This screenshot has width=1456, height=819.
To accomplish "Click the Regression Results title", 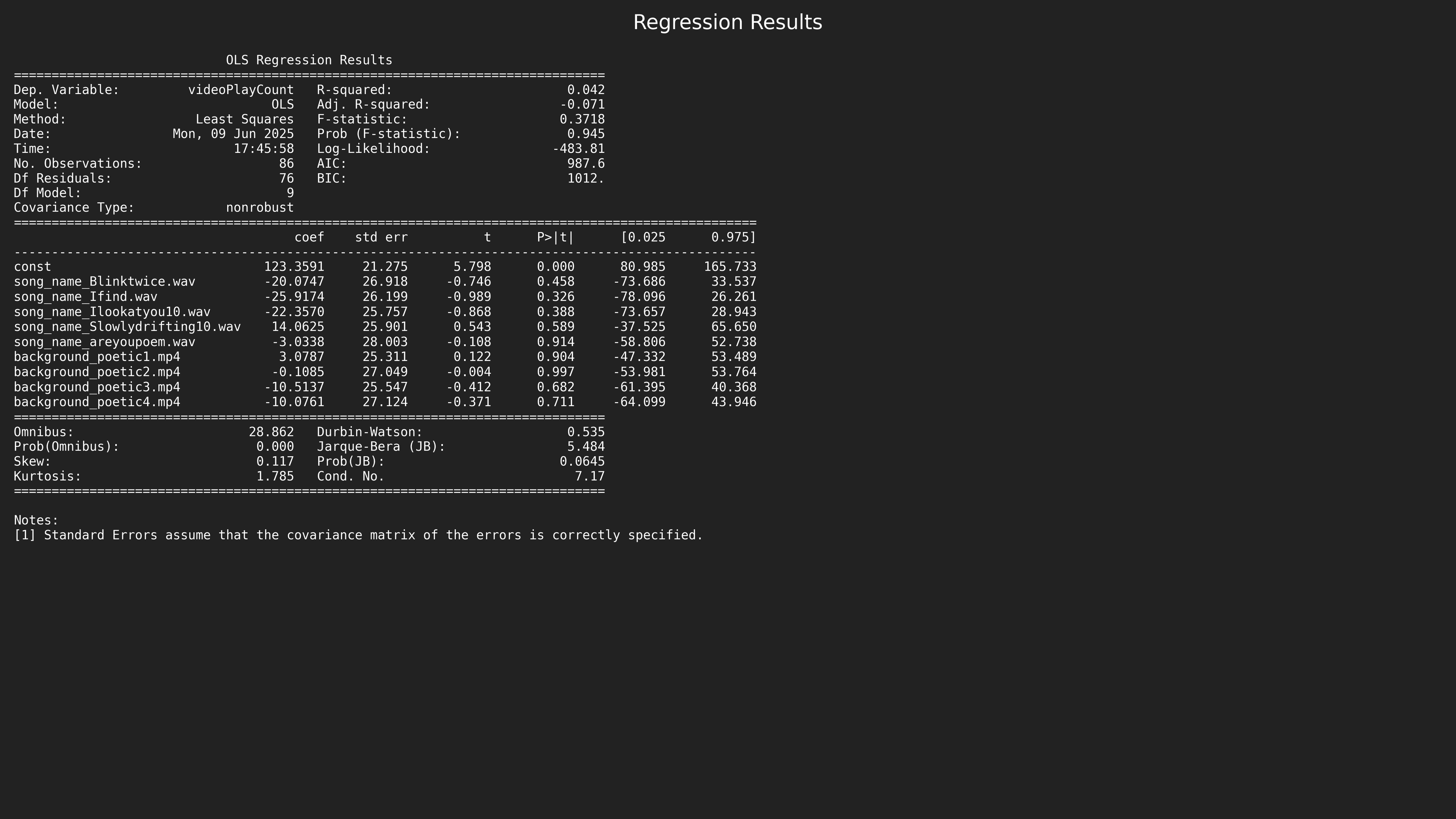I will pos(728,23).
